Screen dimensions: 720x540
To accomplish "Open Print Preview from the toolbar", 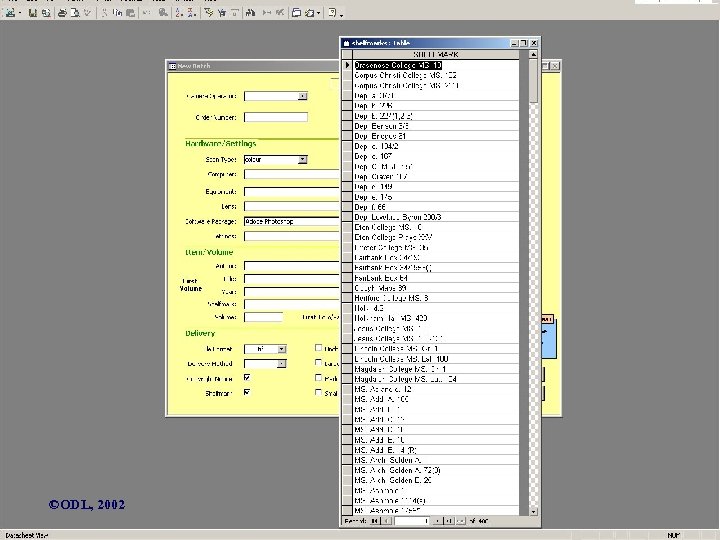I will (x=74, y=13).
